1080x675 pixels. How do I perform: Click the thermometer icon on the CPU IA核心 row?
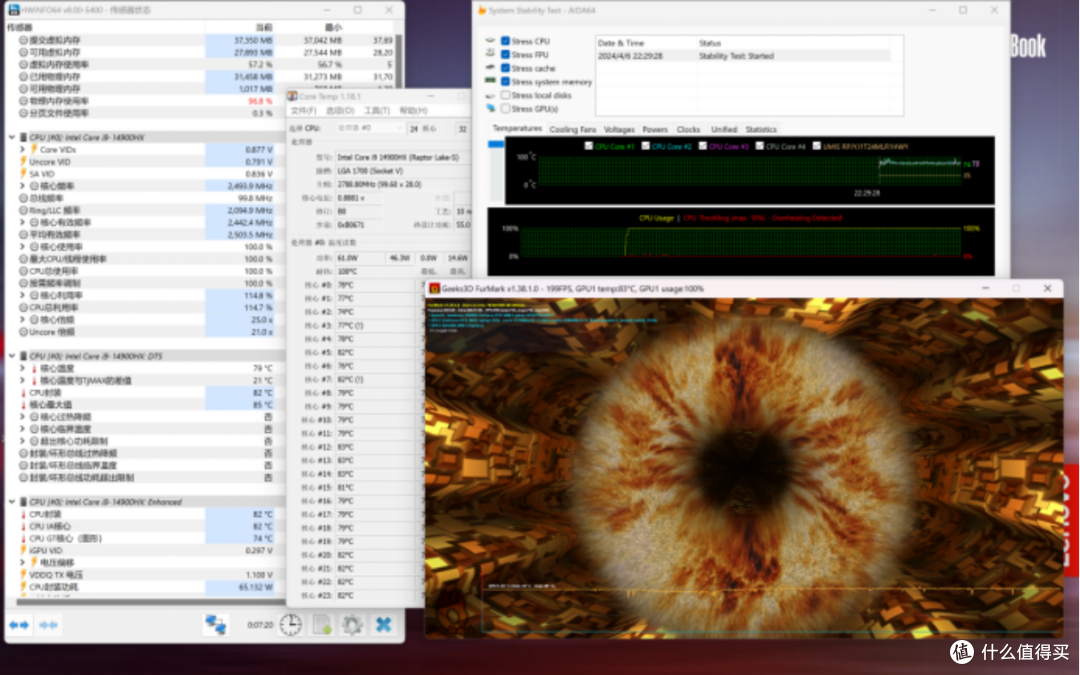click(23, 526)
